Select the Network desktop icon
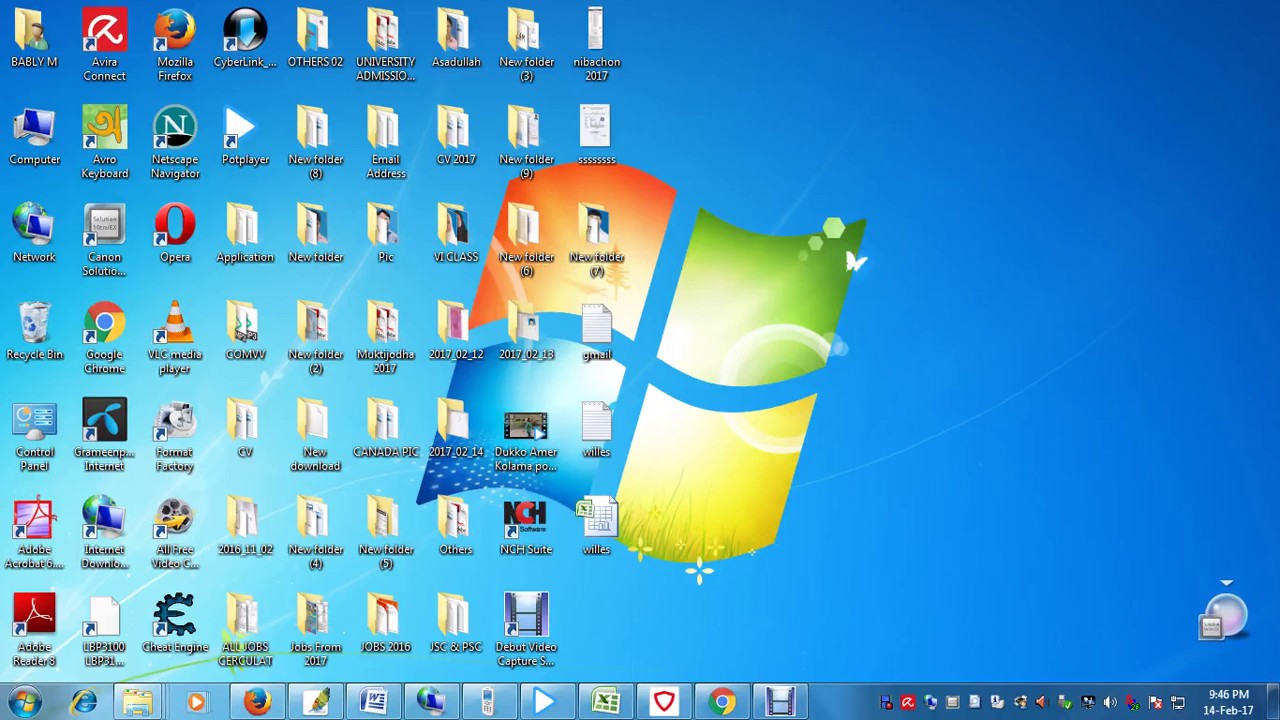The width and height of the screenshot is (1280, 720). [x=34, y=234]
